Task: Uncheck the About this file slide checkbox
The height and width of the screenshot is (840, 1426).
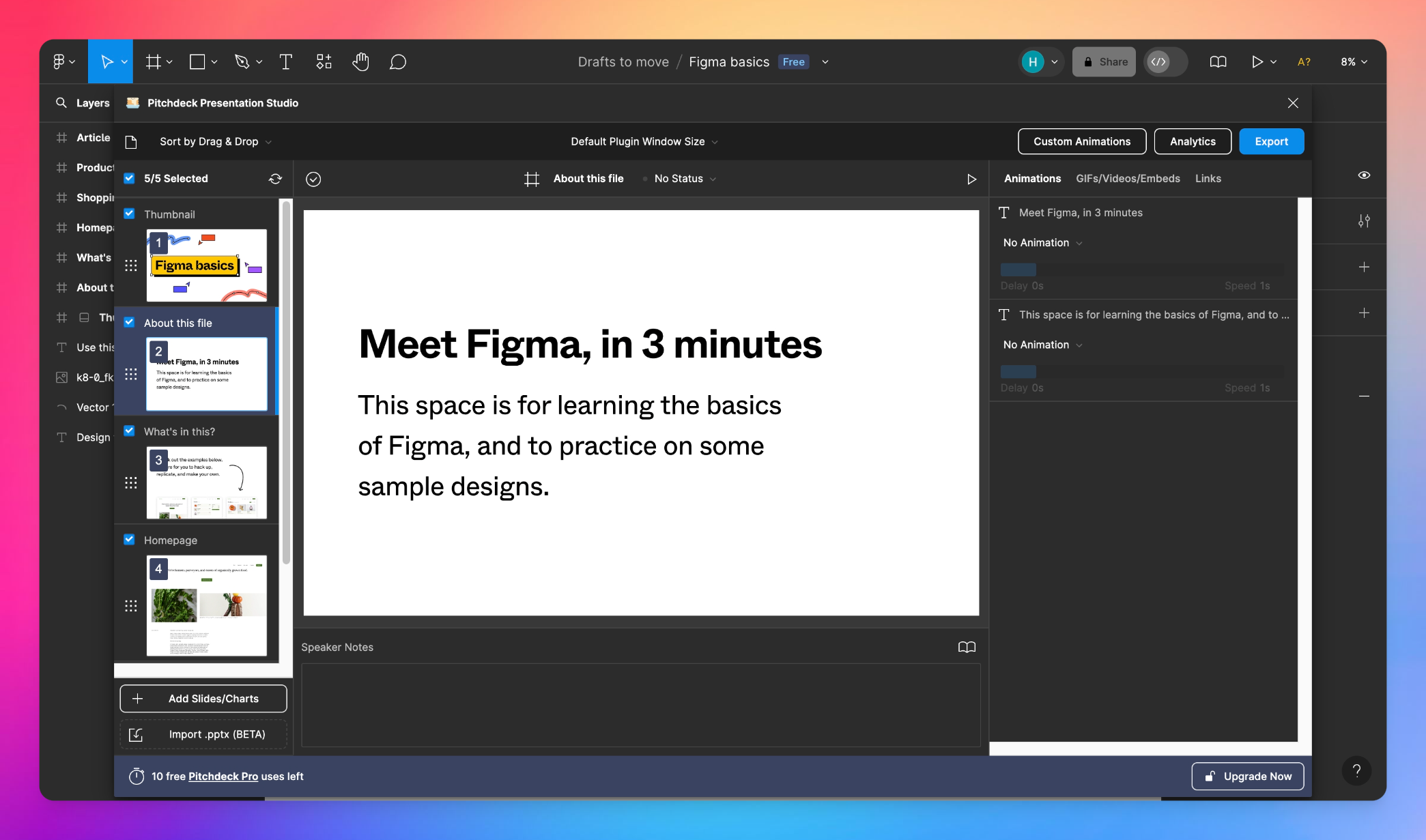Action: 129,322
